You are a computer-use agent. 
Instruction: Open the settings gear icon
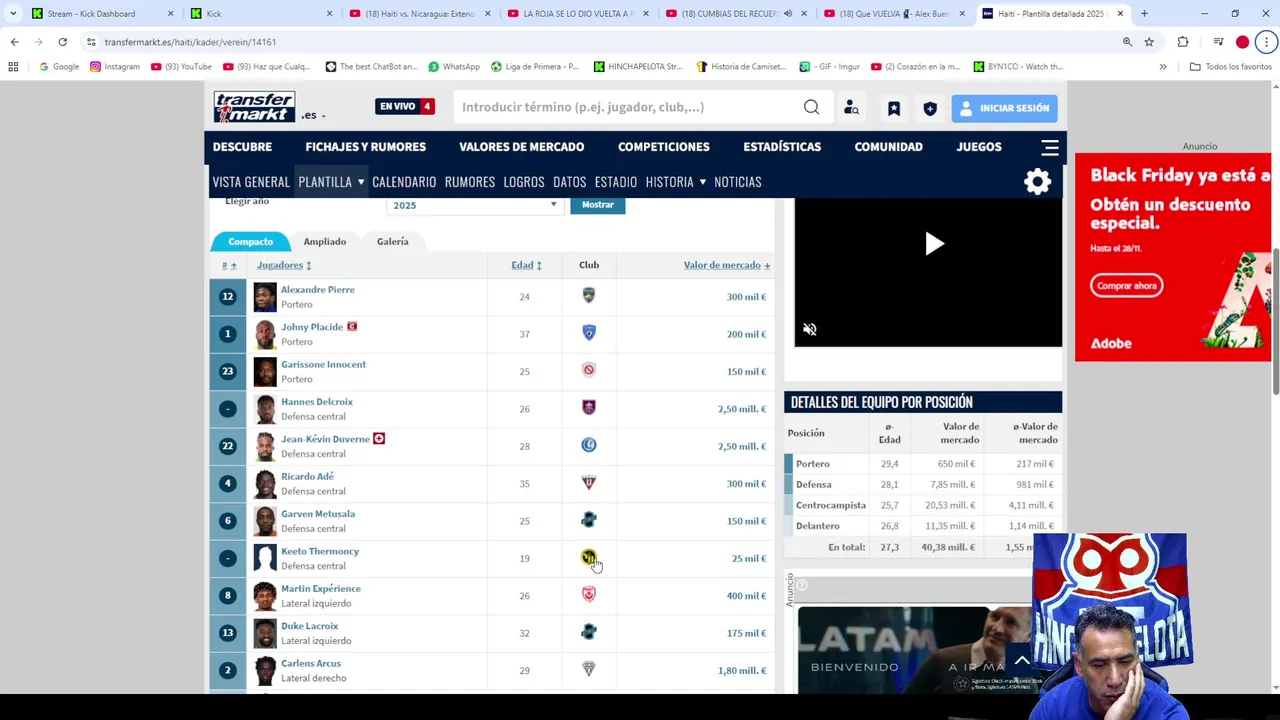pyautogui.click(x=1037, y=181)
